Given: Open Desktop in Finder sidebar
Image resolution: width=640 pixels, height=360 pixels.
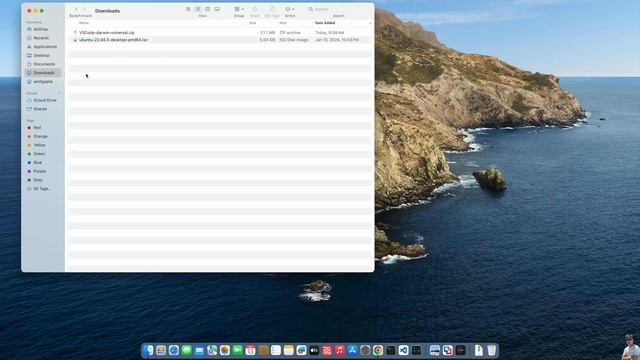Looking at the screenshot, I should coord(42,55).
